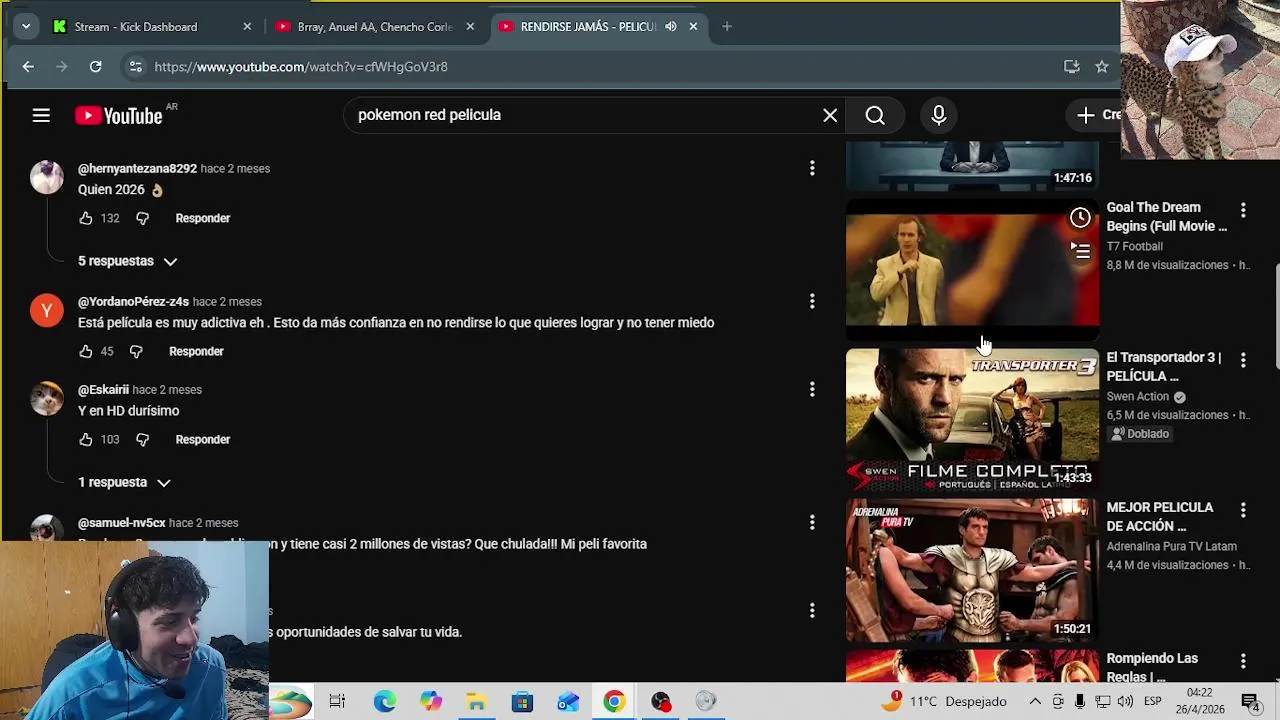This screenshot has width=1280, height=720.
Task: Show hidden tray icons chevron
Action: (x=1035, y=701)
